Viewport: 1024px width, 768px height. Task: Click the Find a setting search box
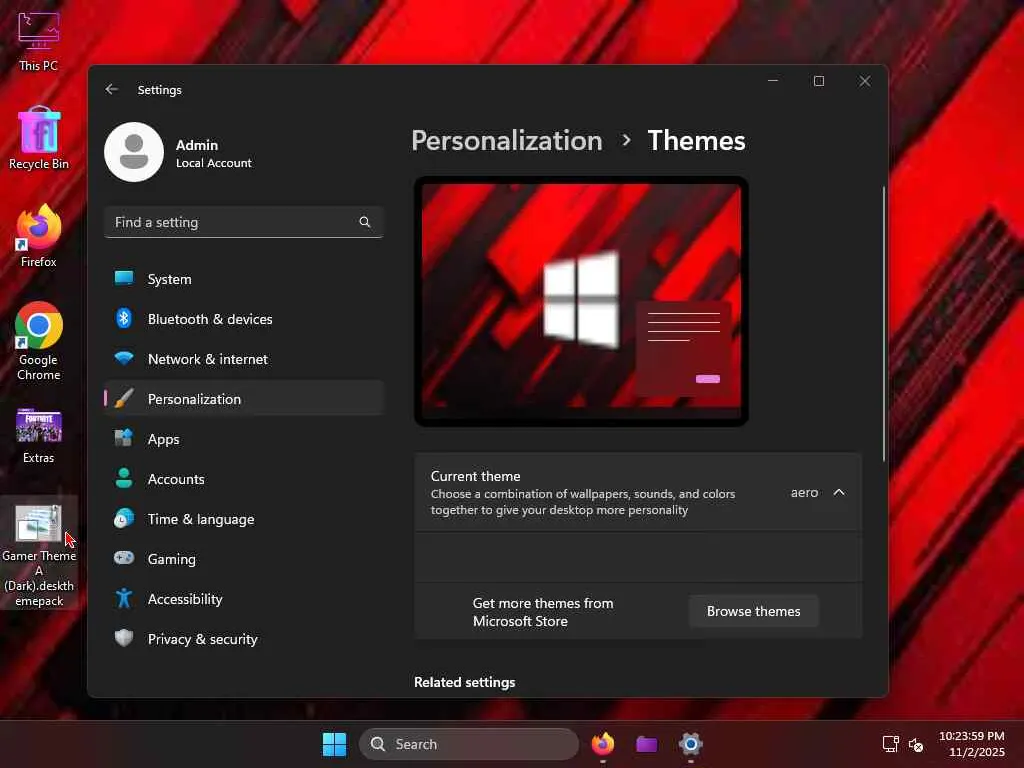point(244,222)
